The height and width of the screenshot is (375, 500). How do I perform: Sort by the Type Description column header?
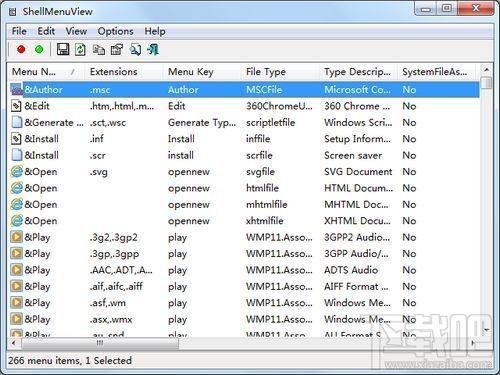(x=358, y=72)
